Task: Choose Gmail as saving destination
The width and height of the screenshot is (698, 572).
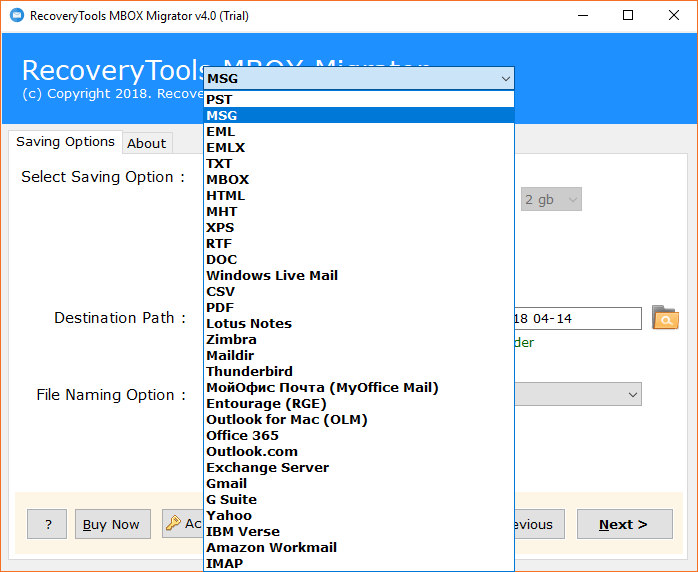Action: pyautogui.click(x=359, y=484)
